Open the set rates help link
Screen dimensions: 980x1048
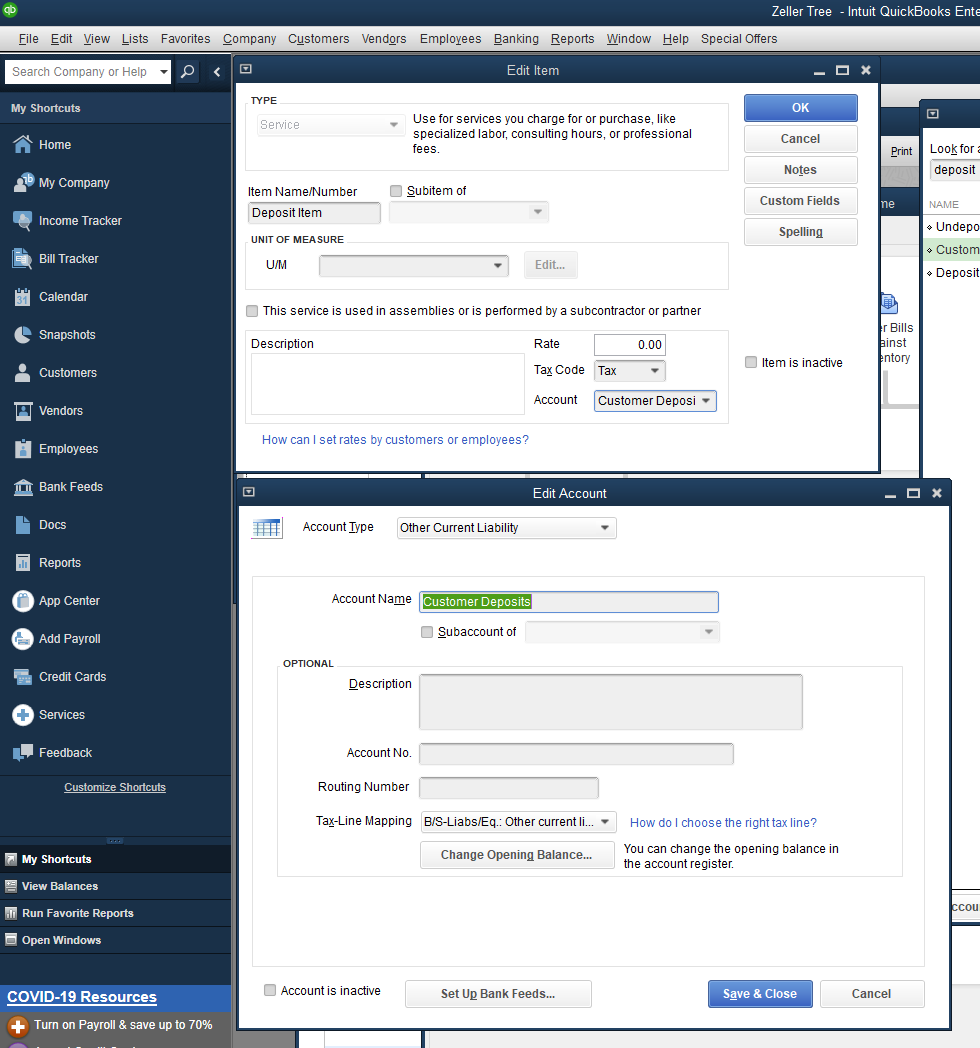click(x=395, y=440)
